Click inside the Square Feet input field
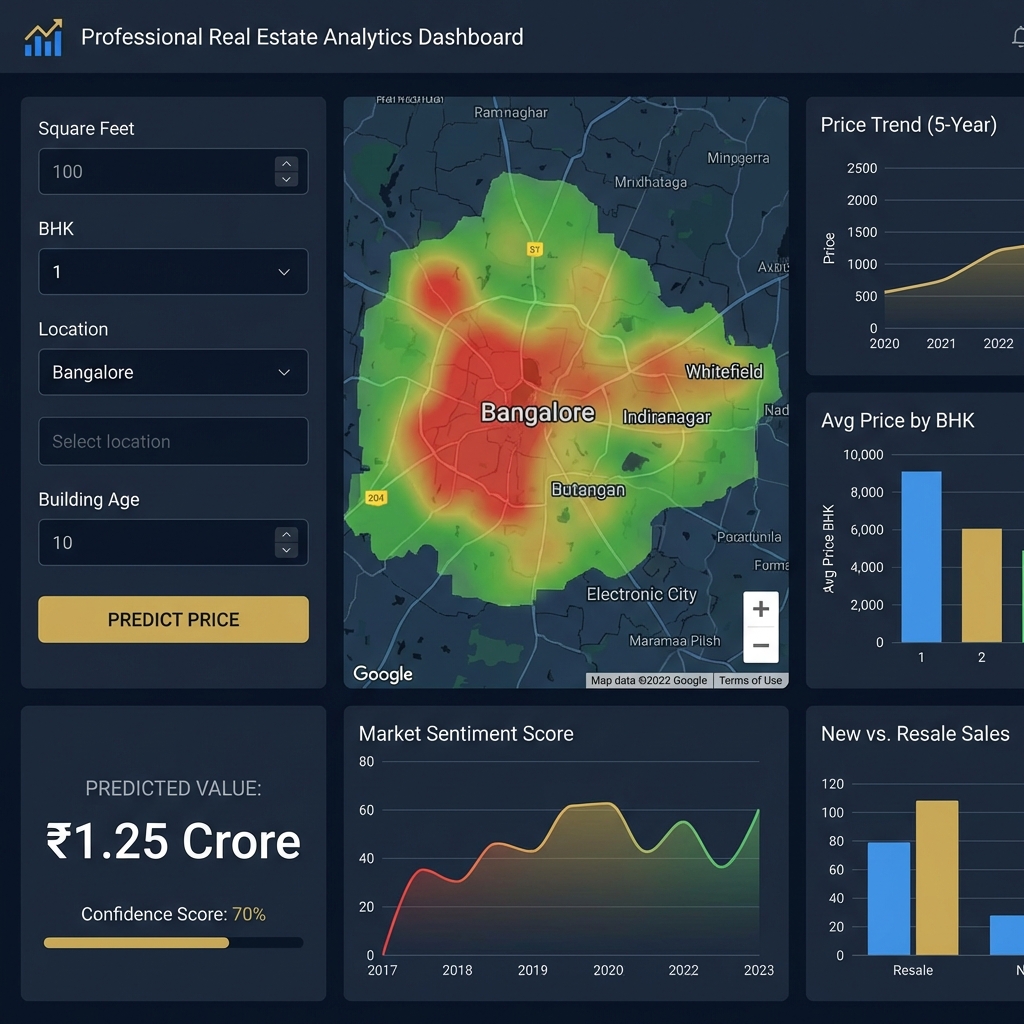1024x1024 pixels. tap(150, 171)
